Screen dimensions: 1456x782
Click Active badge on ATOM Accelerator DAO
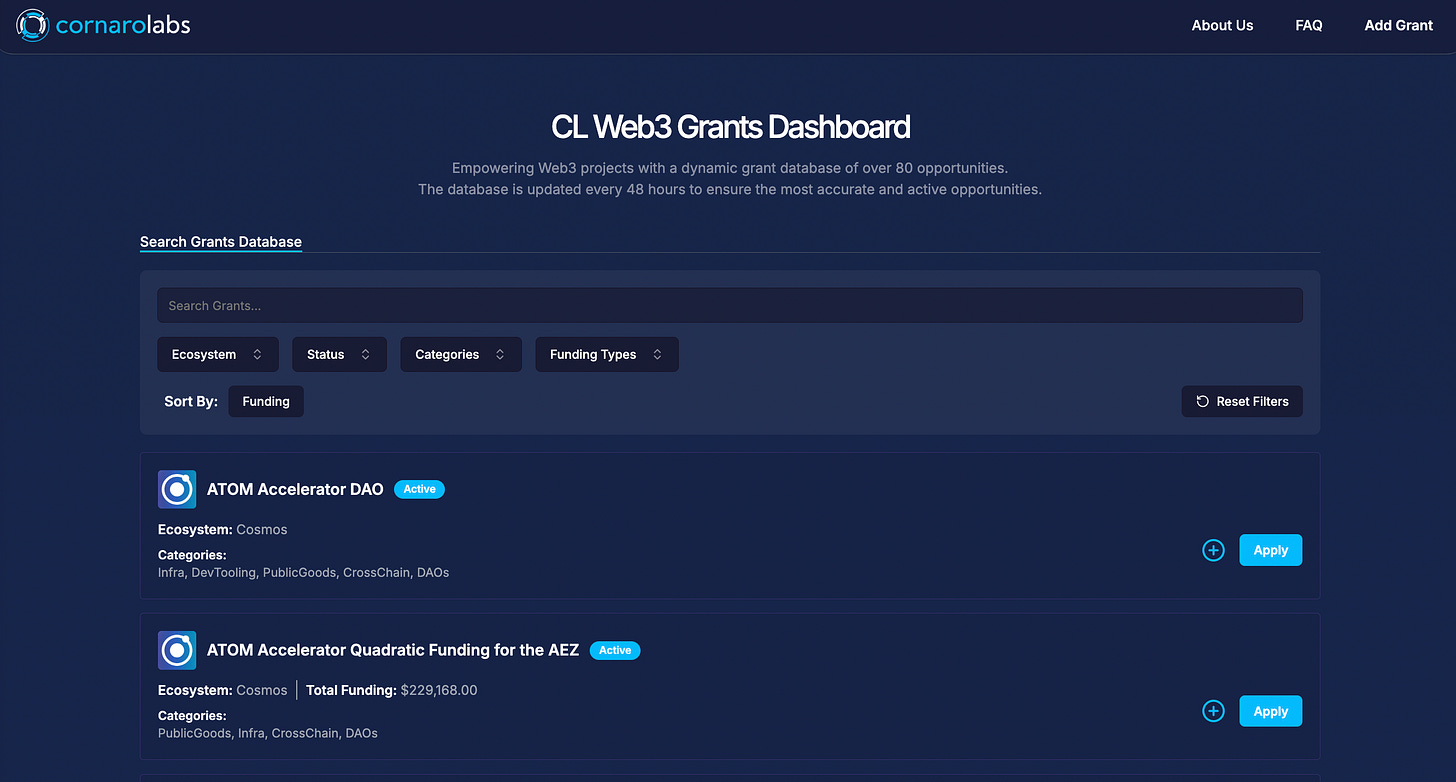[x=419, y=489]
